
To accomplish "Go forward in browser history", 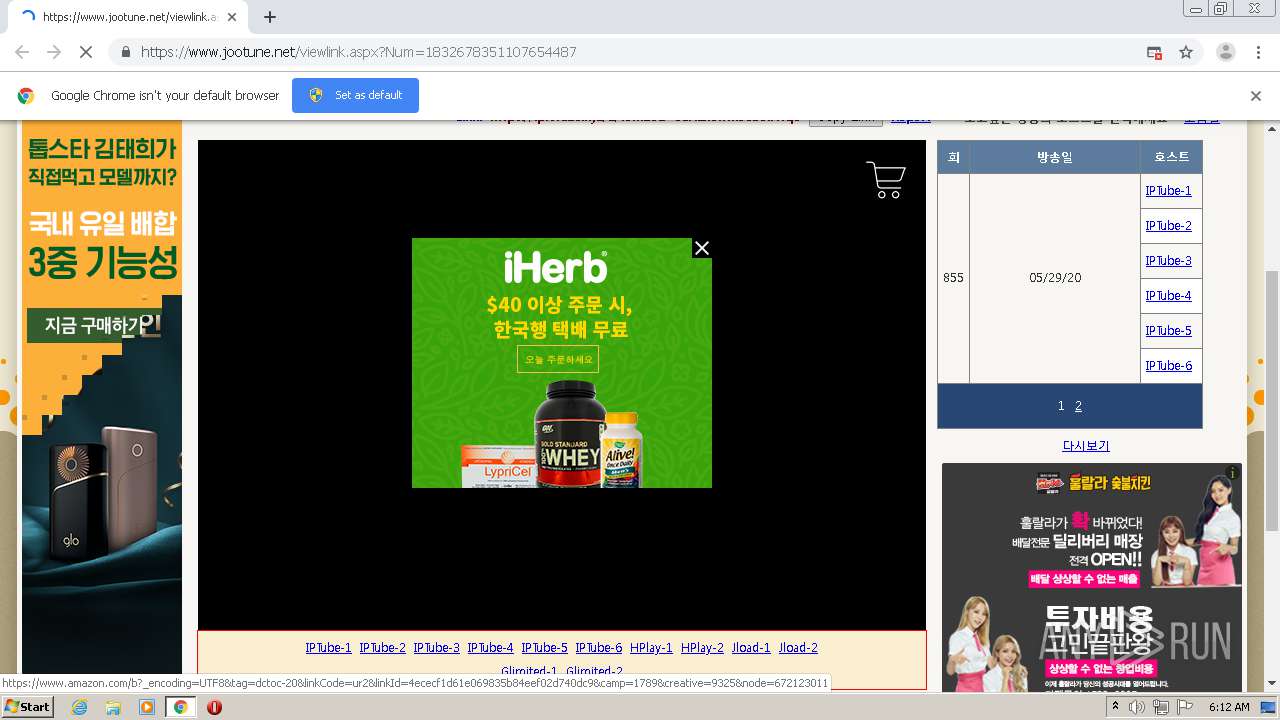I will tap(54, 52).
